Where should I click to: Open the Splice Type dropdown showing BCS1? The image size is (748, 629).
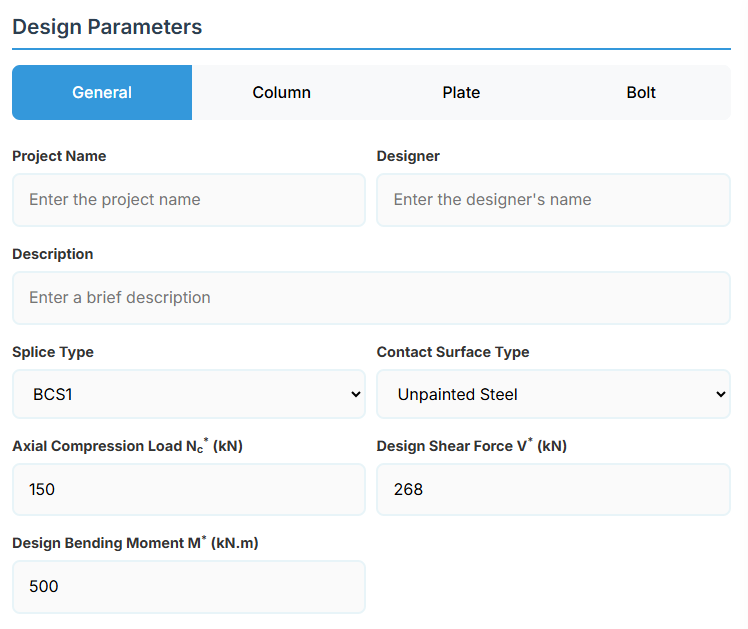tap(189, 395)
